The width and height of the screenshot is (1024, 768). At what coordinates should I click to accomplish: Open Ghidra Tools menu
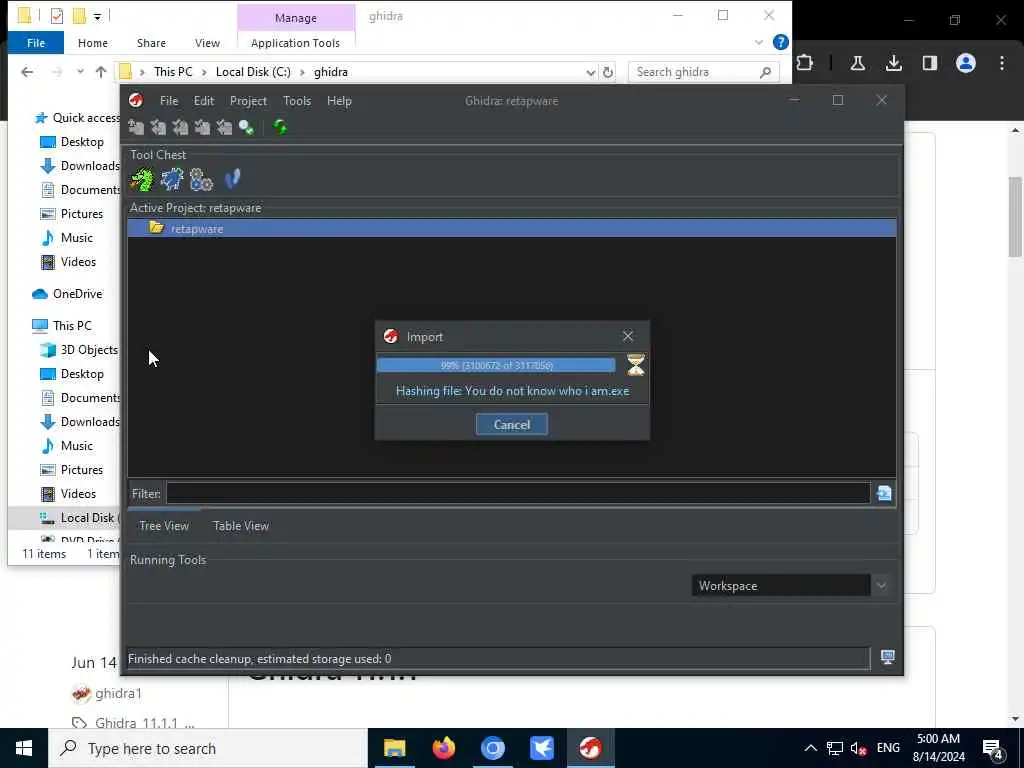click(296, 101)
